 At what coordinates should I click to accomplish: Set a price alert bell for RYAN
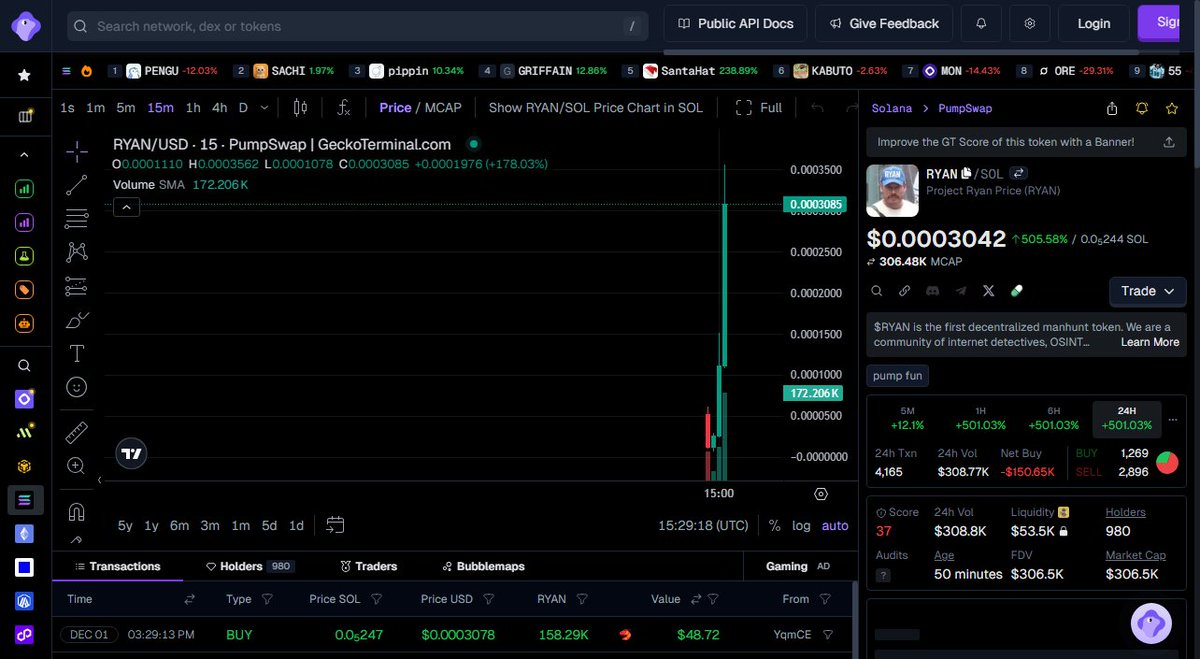click(1142, 108)
